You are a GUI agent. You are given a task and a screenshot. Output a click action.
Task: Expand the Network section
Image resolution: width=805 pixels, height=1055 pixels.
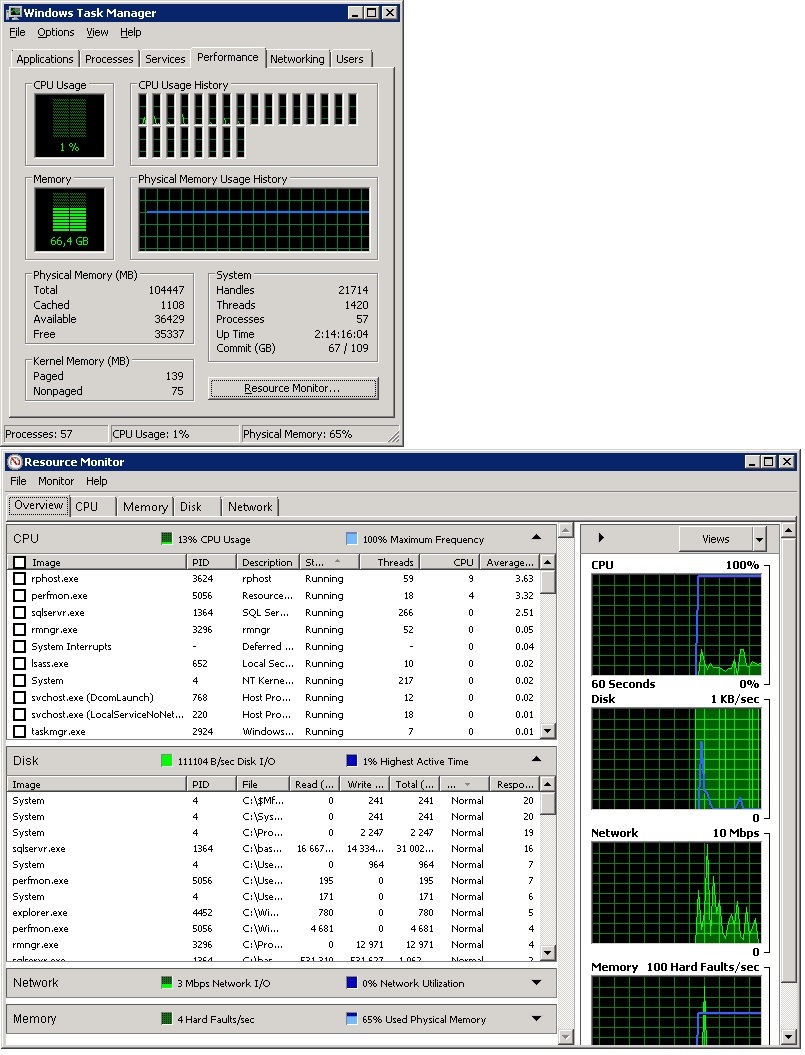click(536, 983)
